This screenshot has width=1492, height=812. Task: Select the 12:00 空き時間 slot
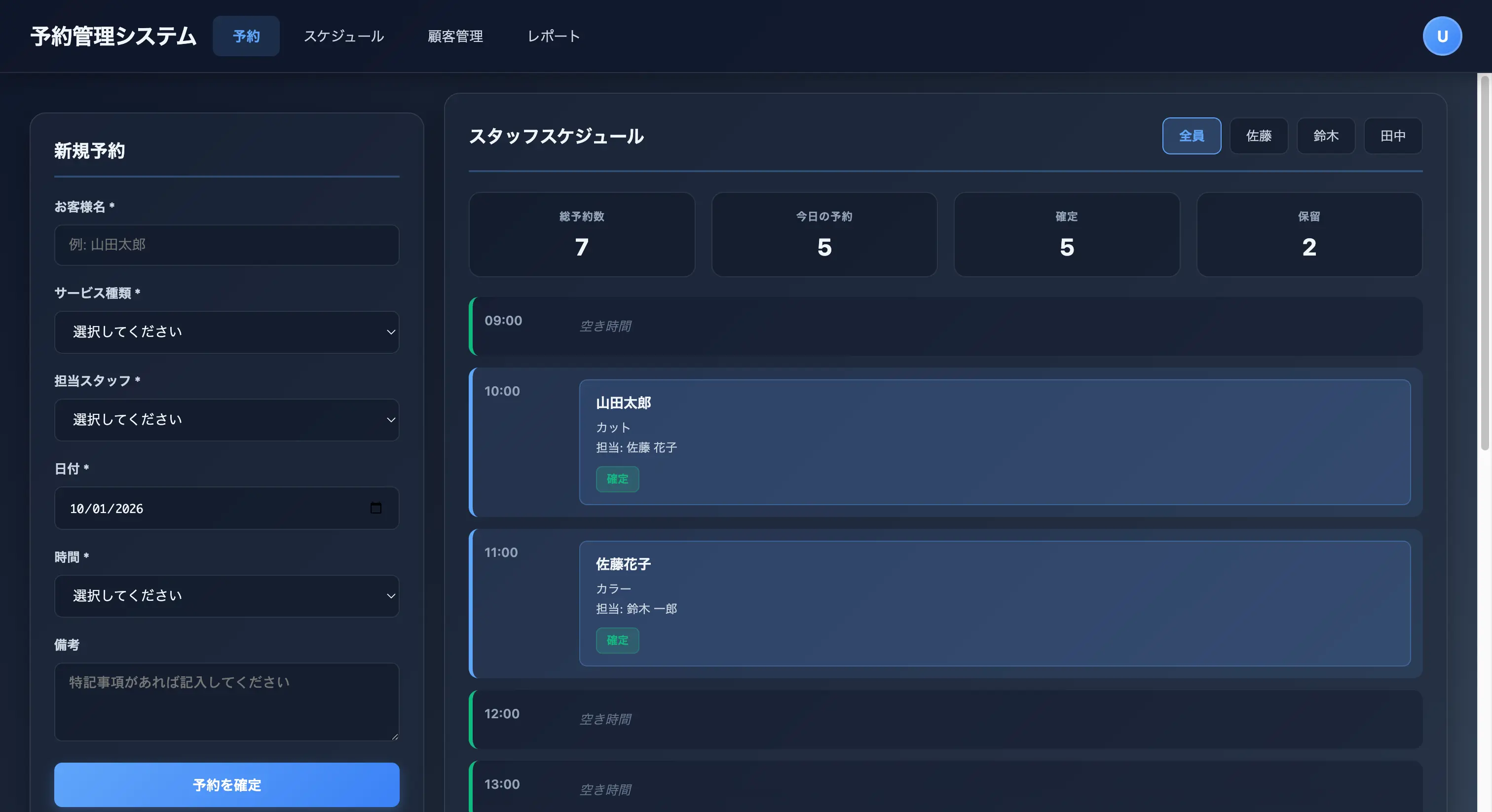pyautogui.click(x=945, y=719)
